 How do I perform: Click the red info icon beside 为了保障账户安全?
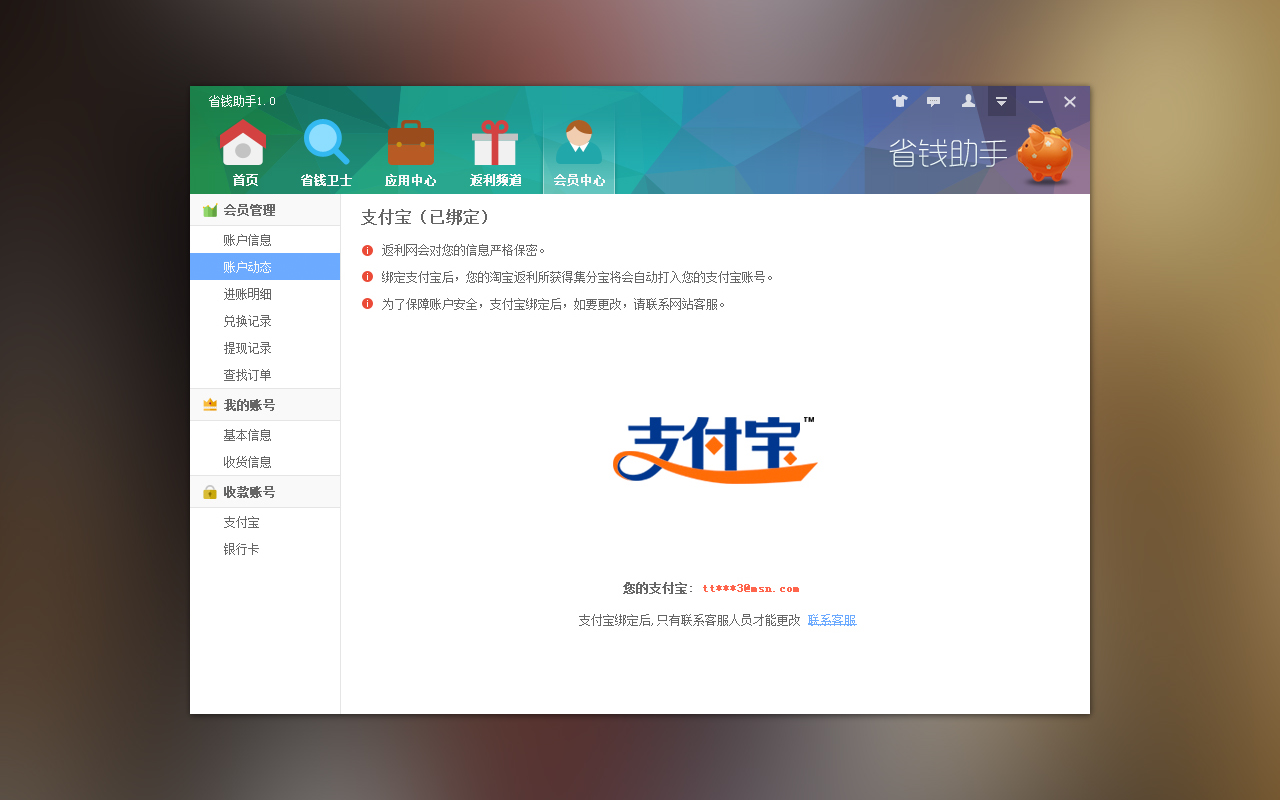coord(367,304)
